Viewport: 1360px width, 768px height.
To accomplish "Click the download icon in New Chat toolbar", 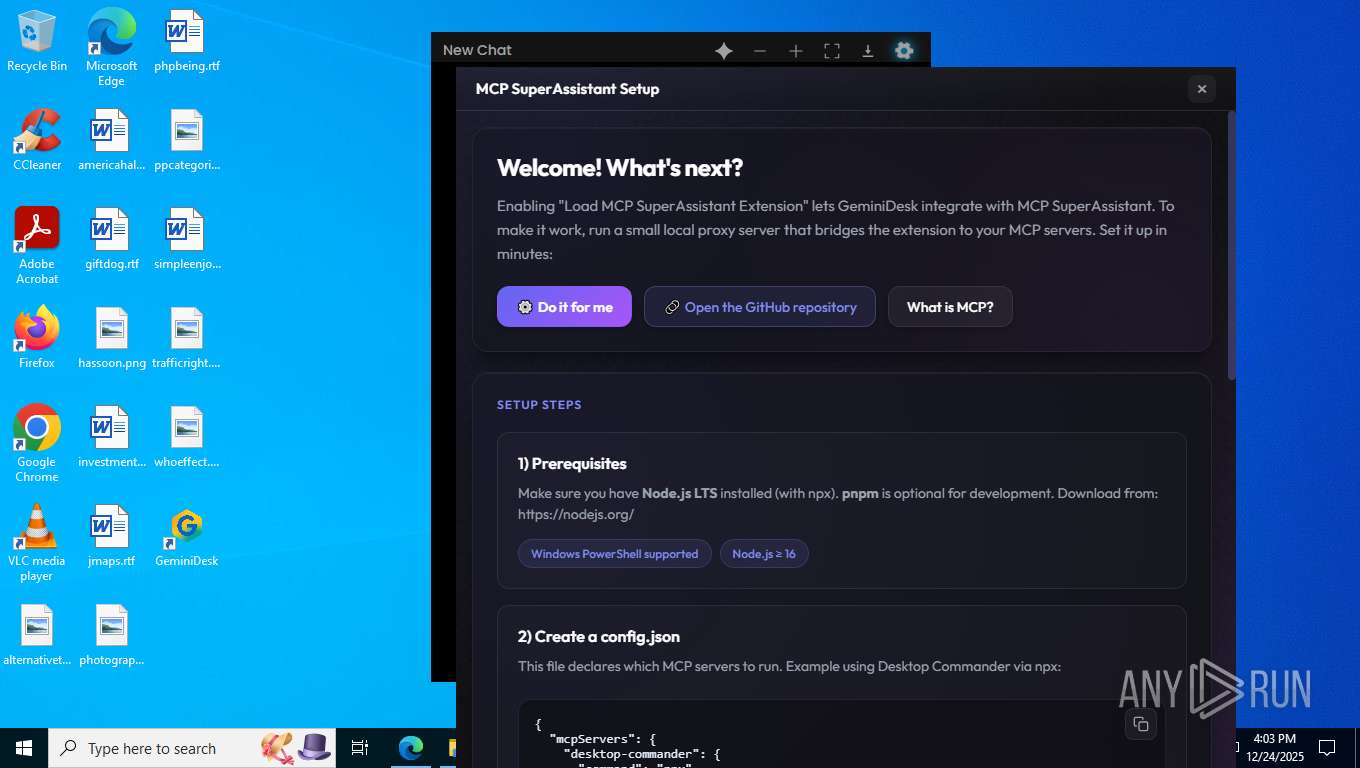I will pyautogui.click(x=868, y=51).
